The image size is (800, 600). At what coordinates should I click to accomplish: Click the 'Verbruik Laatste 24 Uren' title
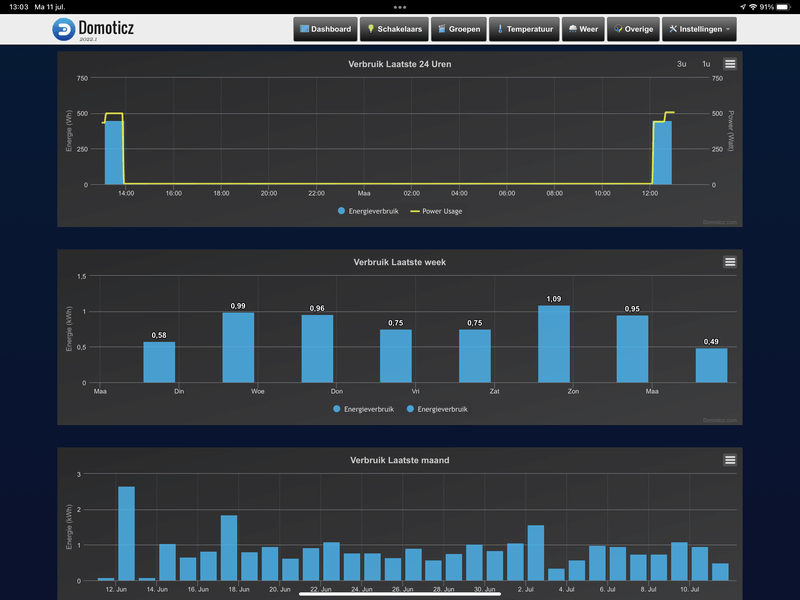[399, 64]
